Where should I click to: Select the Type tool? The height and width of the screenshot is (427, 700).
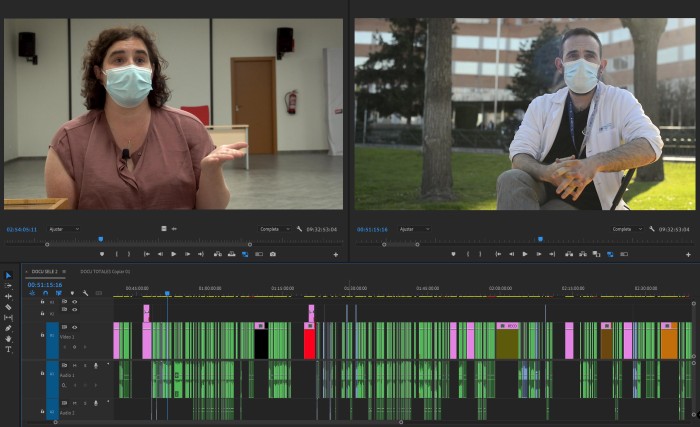[x=8, y=349]
